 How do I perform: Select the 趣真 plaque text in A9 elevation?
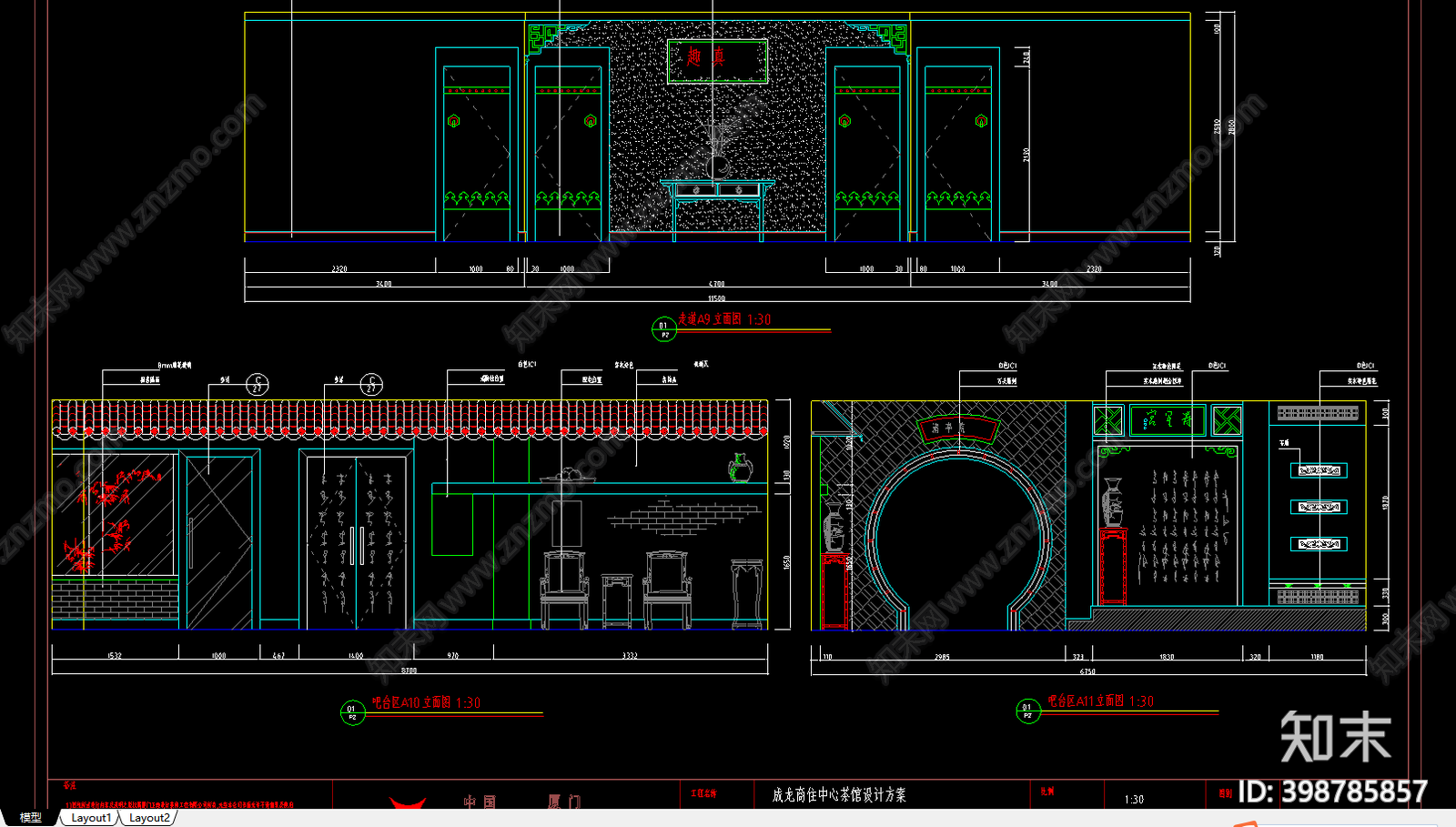point(706,57)
